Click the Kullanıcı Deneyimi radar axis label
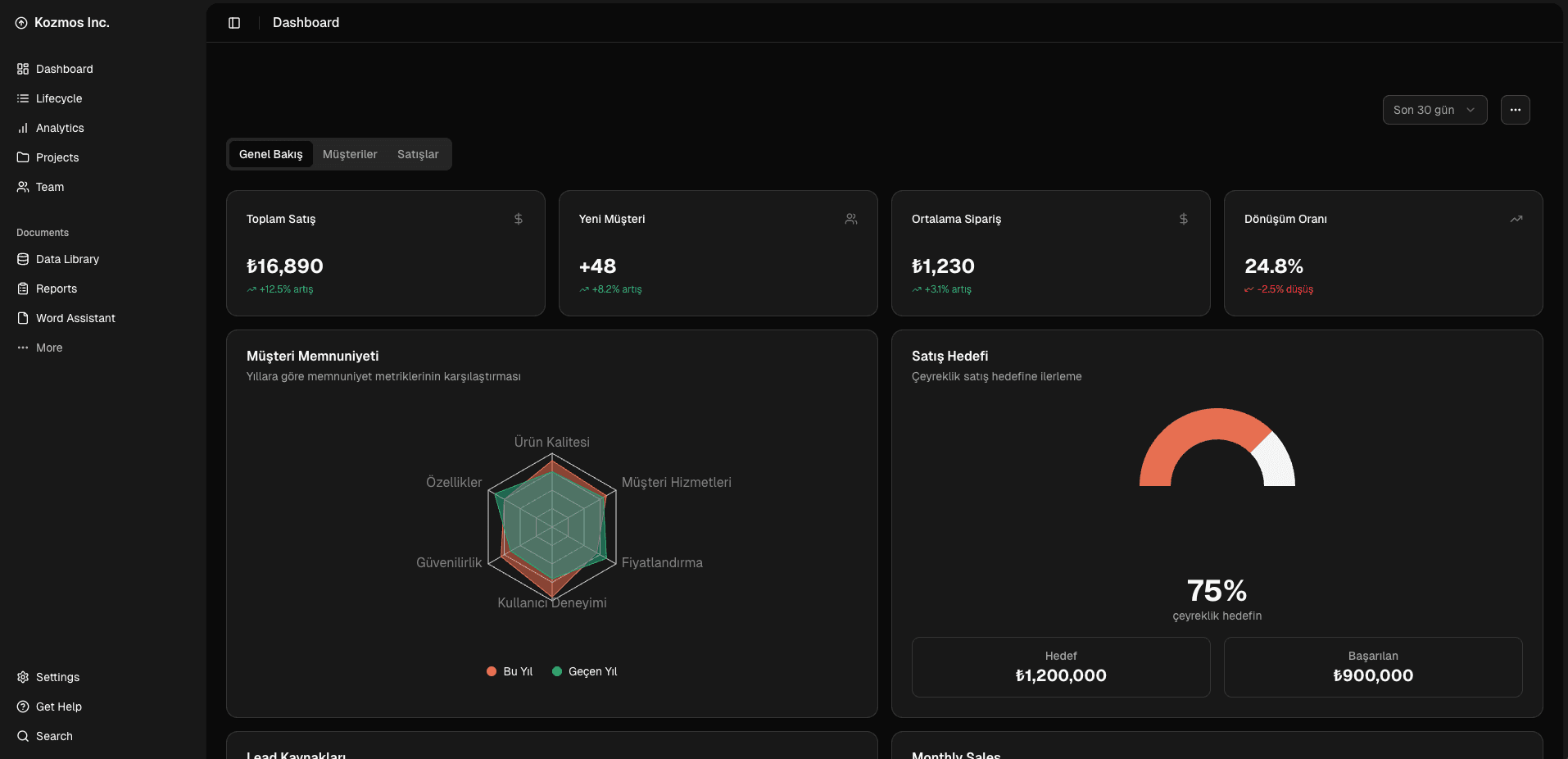Viewport: 1568px width, 759px height. point(552,602)
